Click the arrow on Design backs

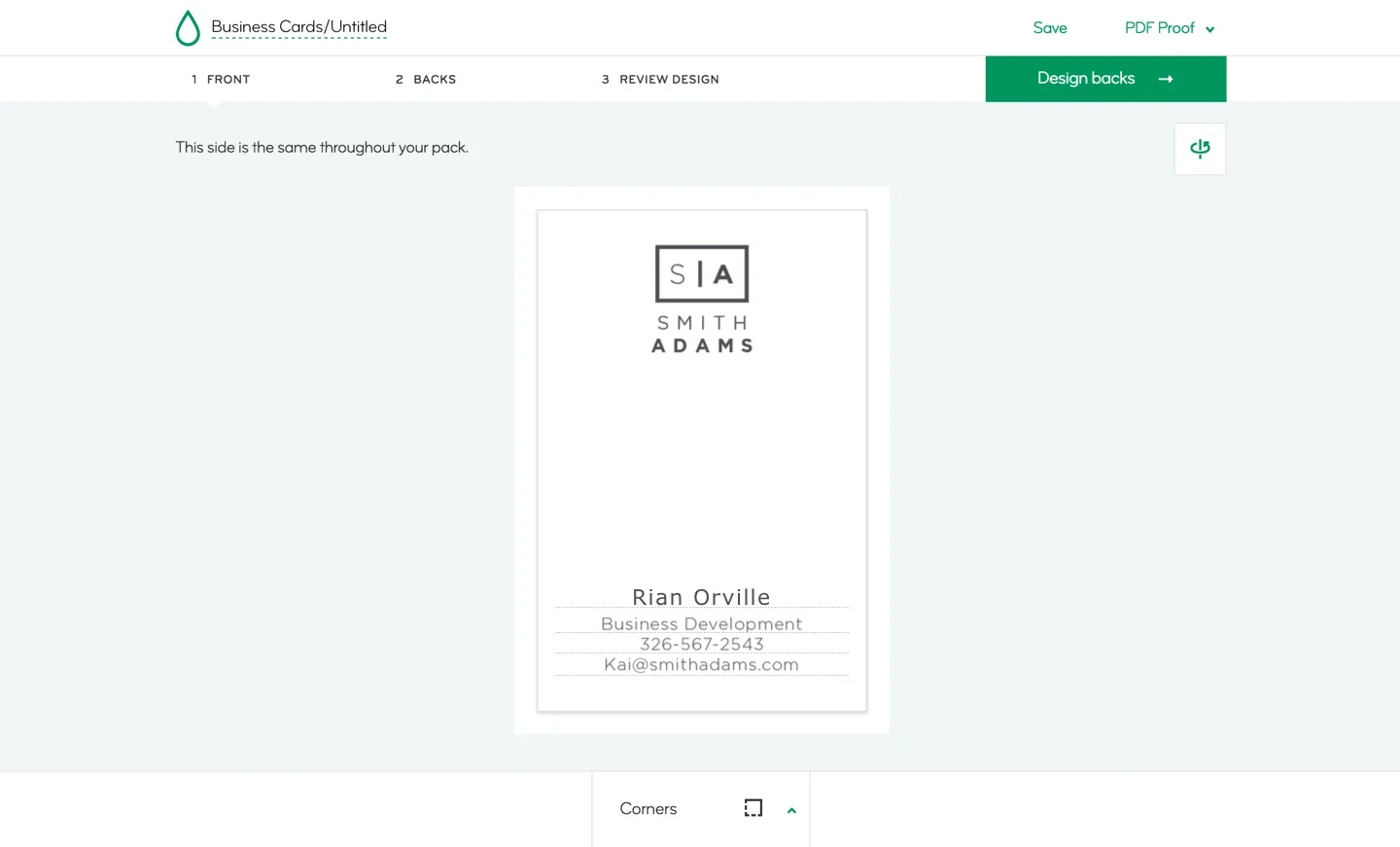[x=1166, y=79]
